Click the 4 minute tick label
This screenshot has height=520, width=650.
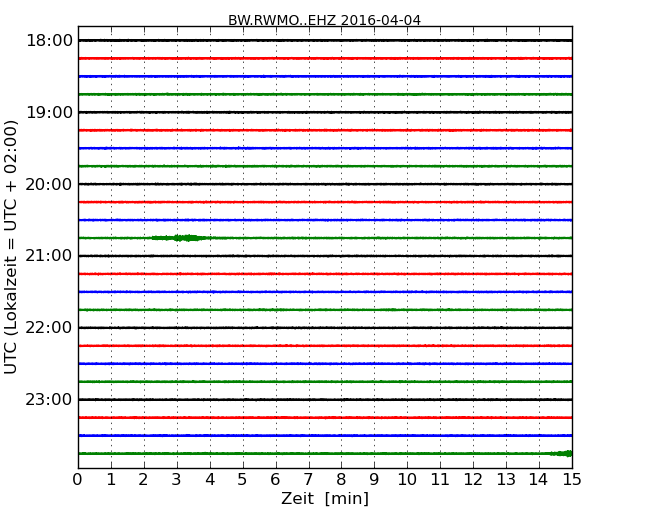[210, 480]
